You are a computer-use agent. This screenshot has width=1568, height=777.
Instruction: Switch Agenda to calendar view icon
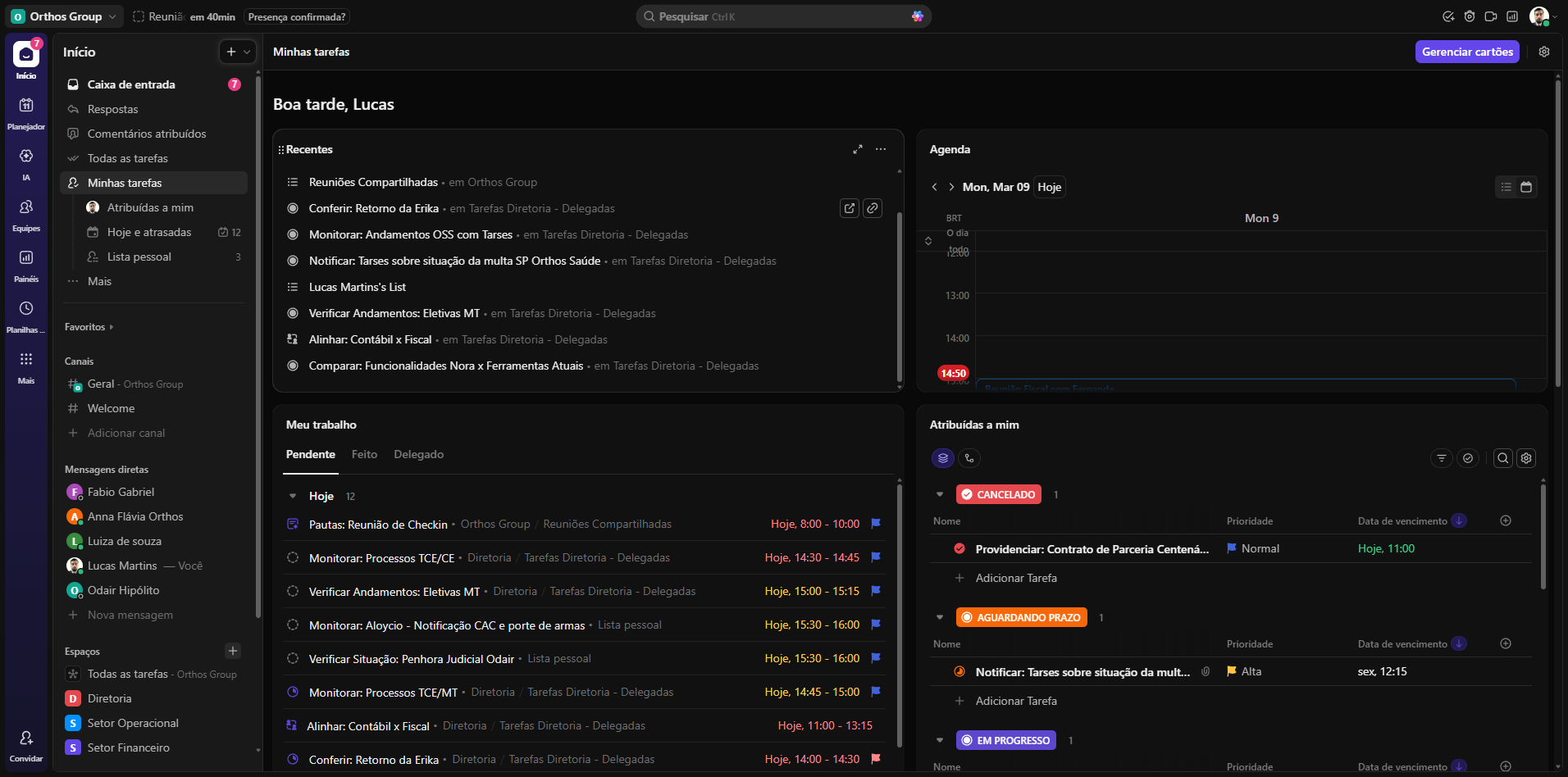pyautogui.click(x=1526, y=187)
